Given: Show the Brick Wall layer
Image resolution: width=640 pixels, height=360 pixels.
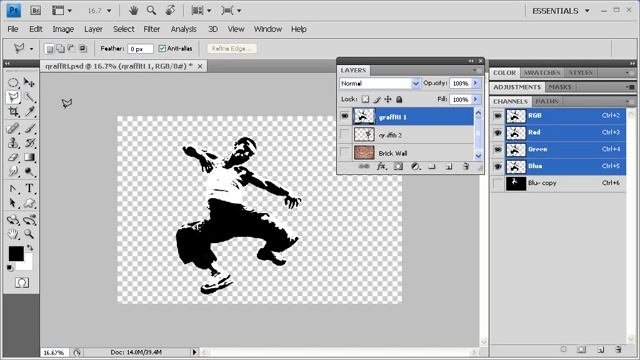Looking at the screenshot, I should (x=345, y=153).
